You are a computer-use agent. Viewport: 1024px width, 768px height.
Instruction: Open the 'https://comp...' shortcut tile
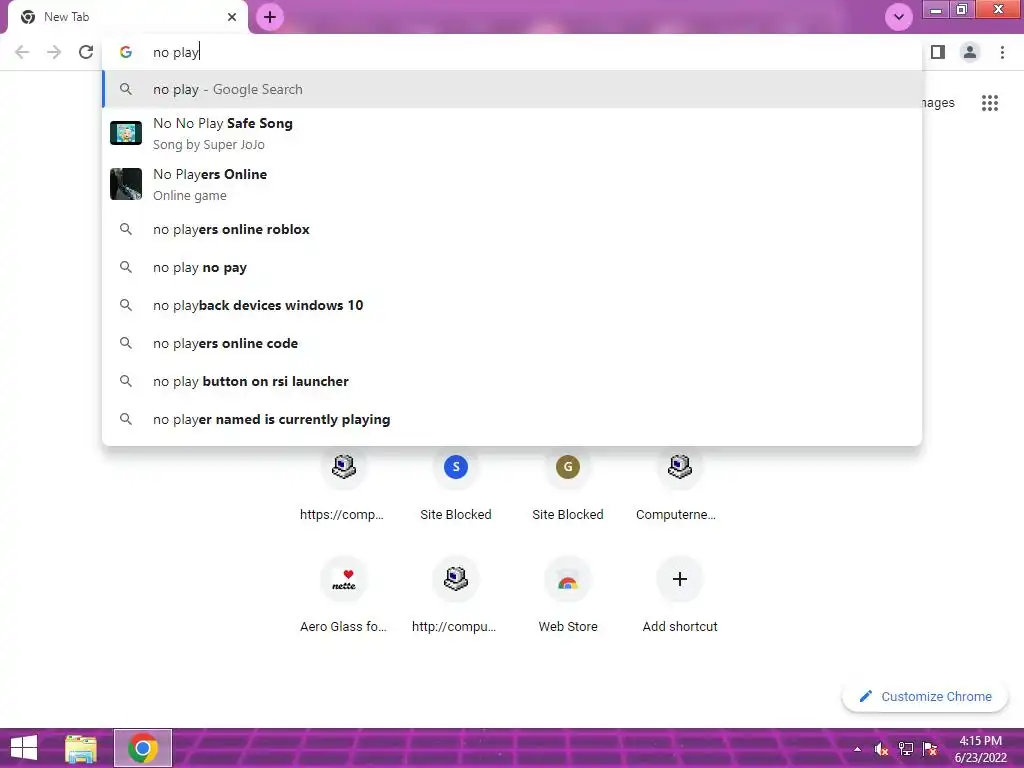coord(344,485)
